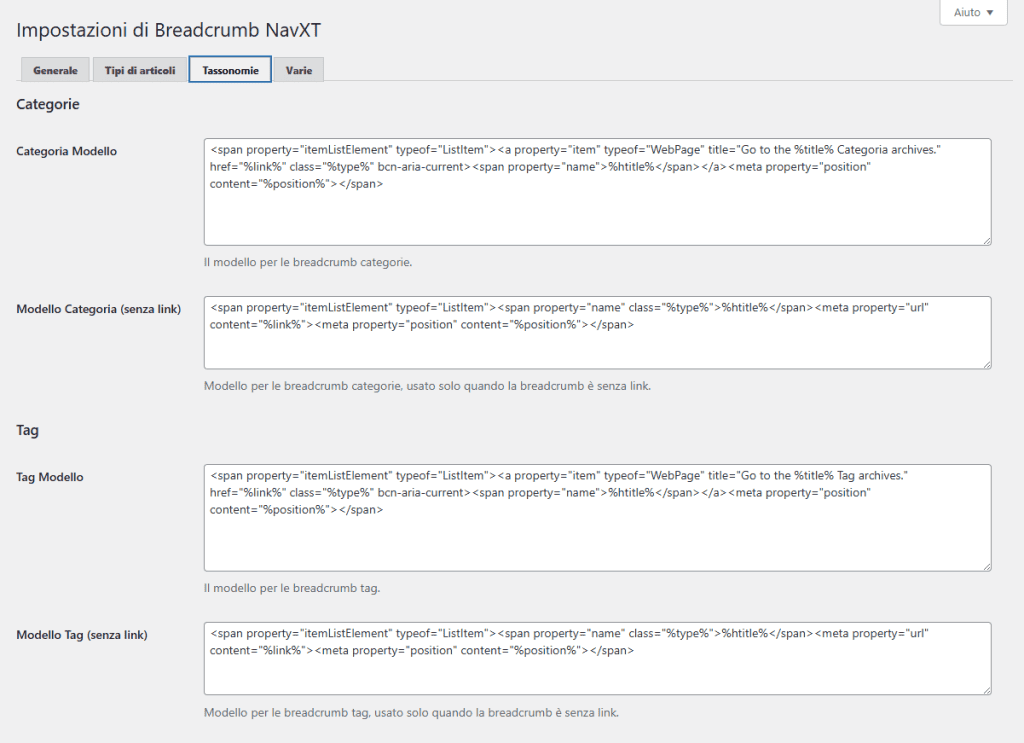Switch to the Varie tab
Viewport: 1024px width, 743px height.
[298, 69]
